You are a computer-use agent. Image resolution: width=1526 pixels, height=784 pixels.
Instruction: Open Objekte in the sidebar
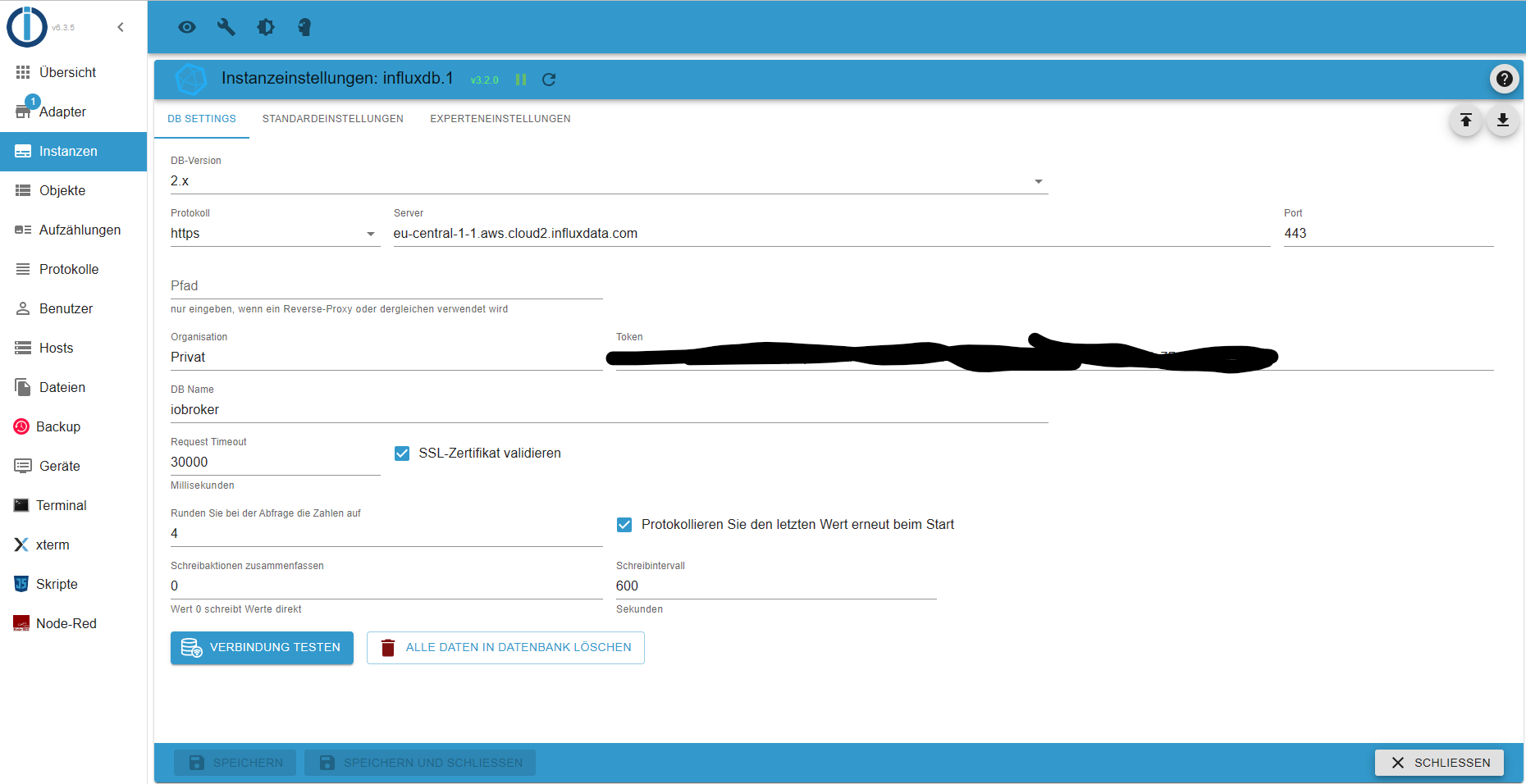click(x=73, y=190)
